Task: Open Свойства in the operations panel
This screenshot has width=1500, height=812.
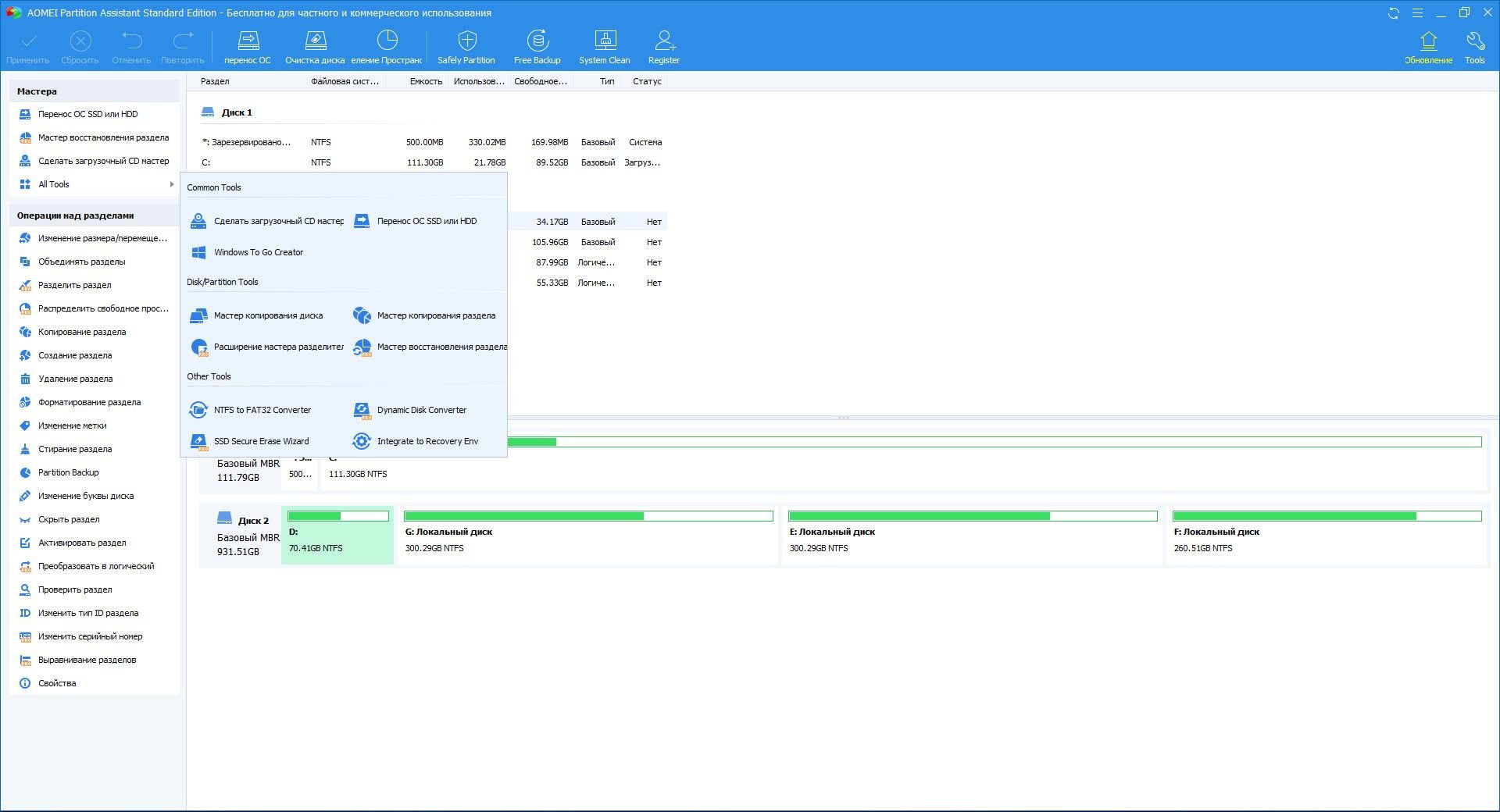Action: (57, 683)
